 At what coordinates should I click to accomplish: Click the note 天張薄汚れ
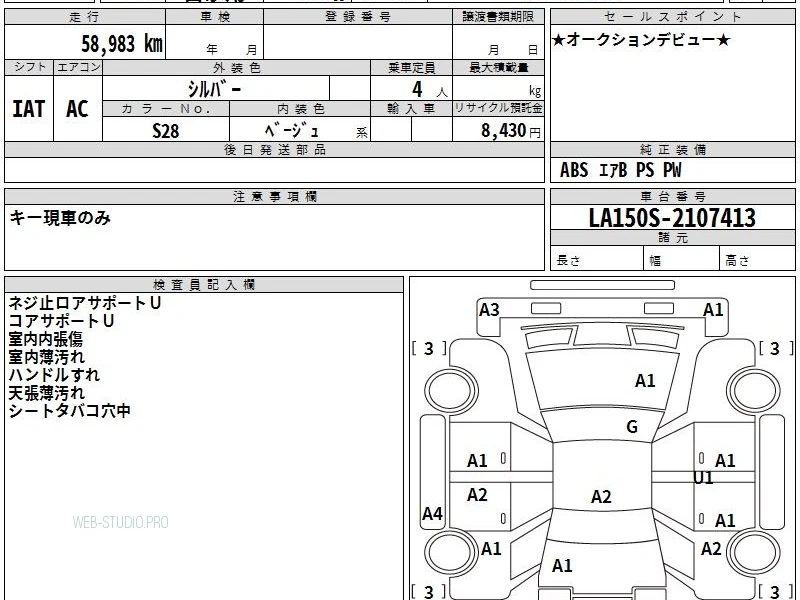46,393
